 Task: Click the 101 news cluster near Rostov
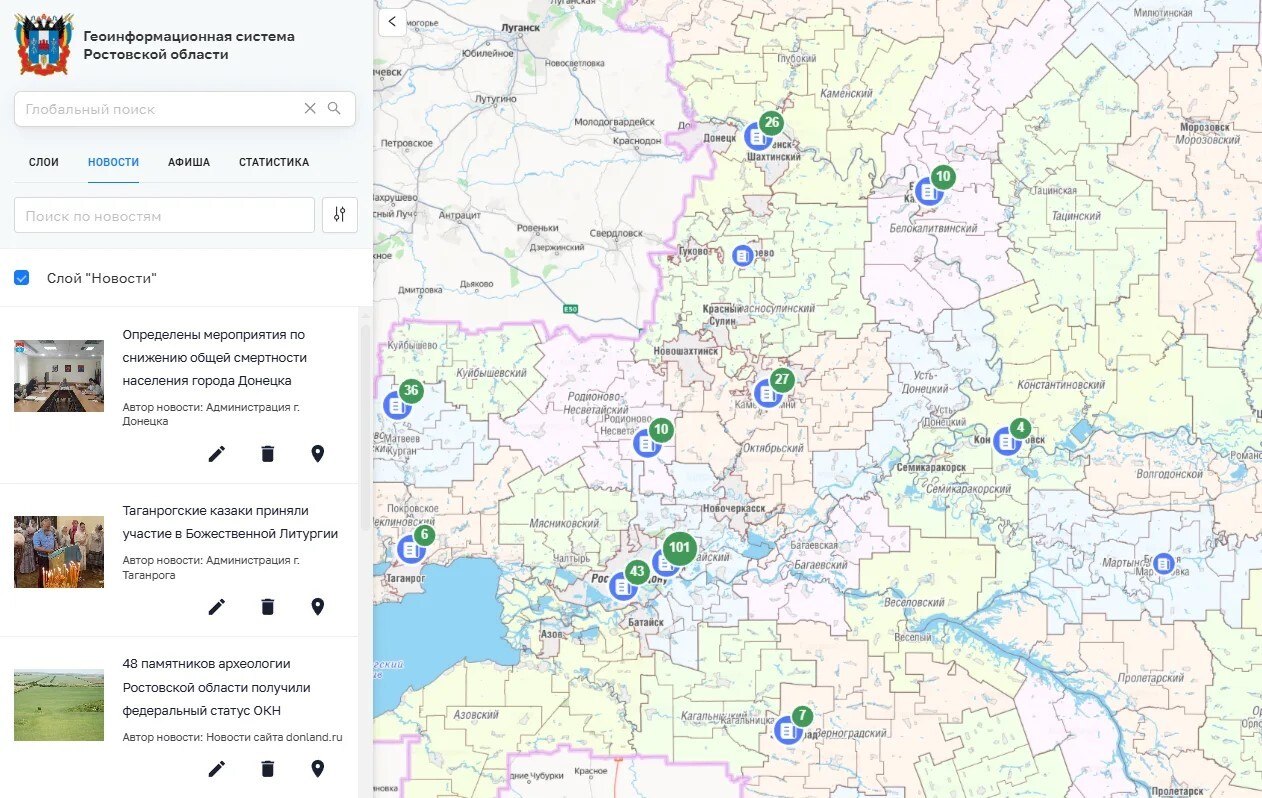tap(679, 547)
